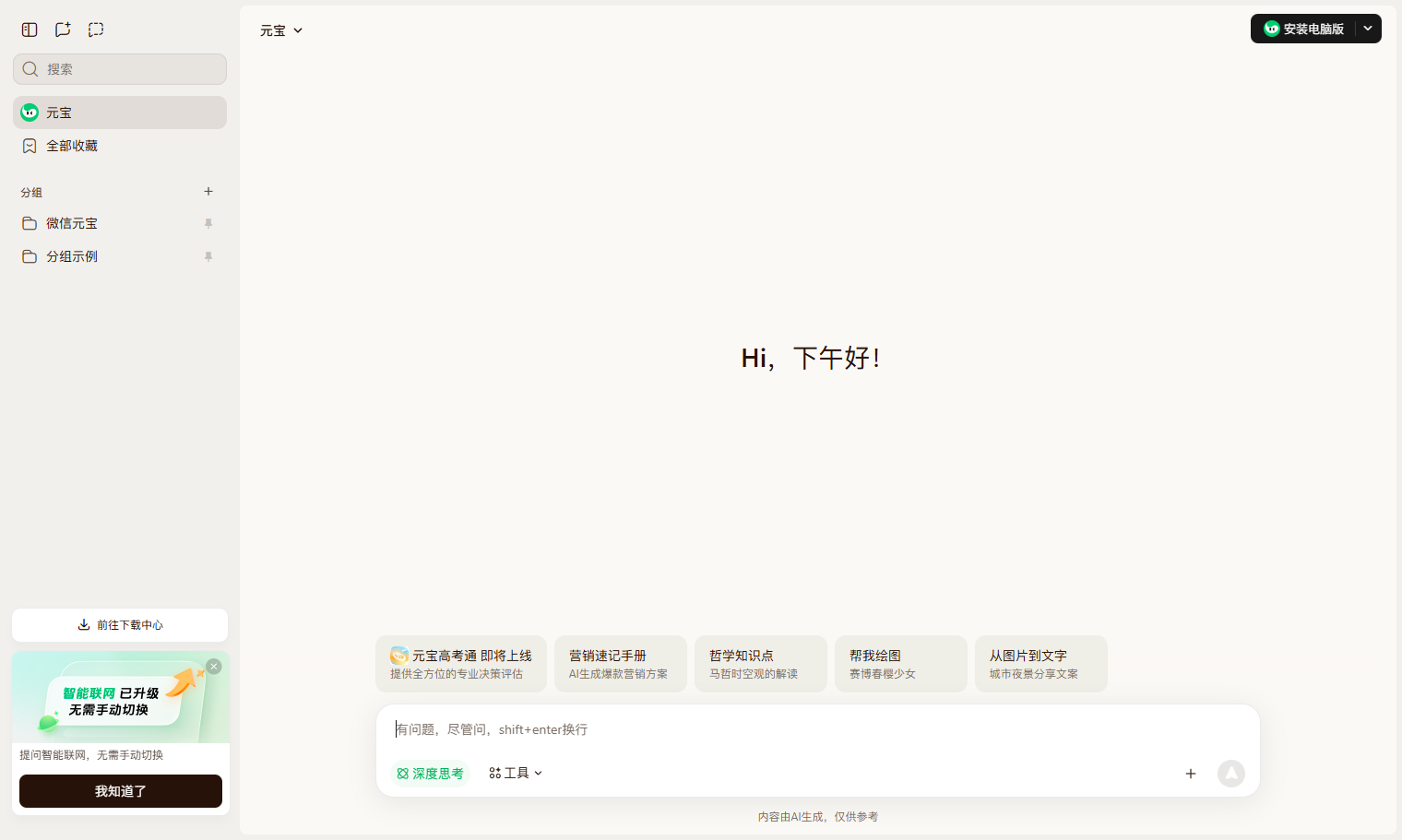Open the 微信元宝 group folder
This screenshot has width=1402, height=840.
pos(120,223)
